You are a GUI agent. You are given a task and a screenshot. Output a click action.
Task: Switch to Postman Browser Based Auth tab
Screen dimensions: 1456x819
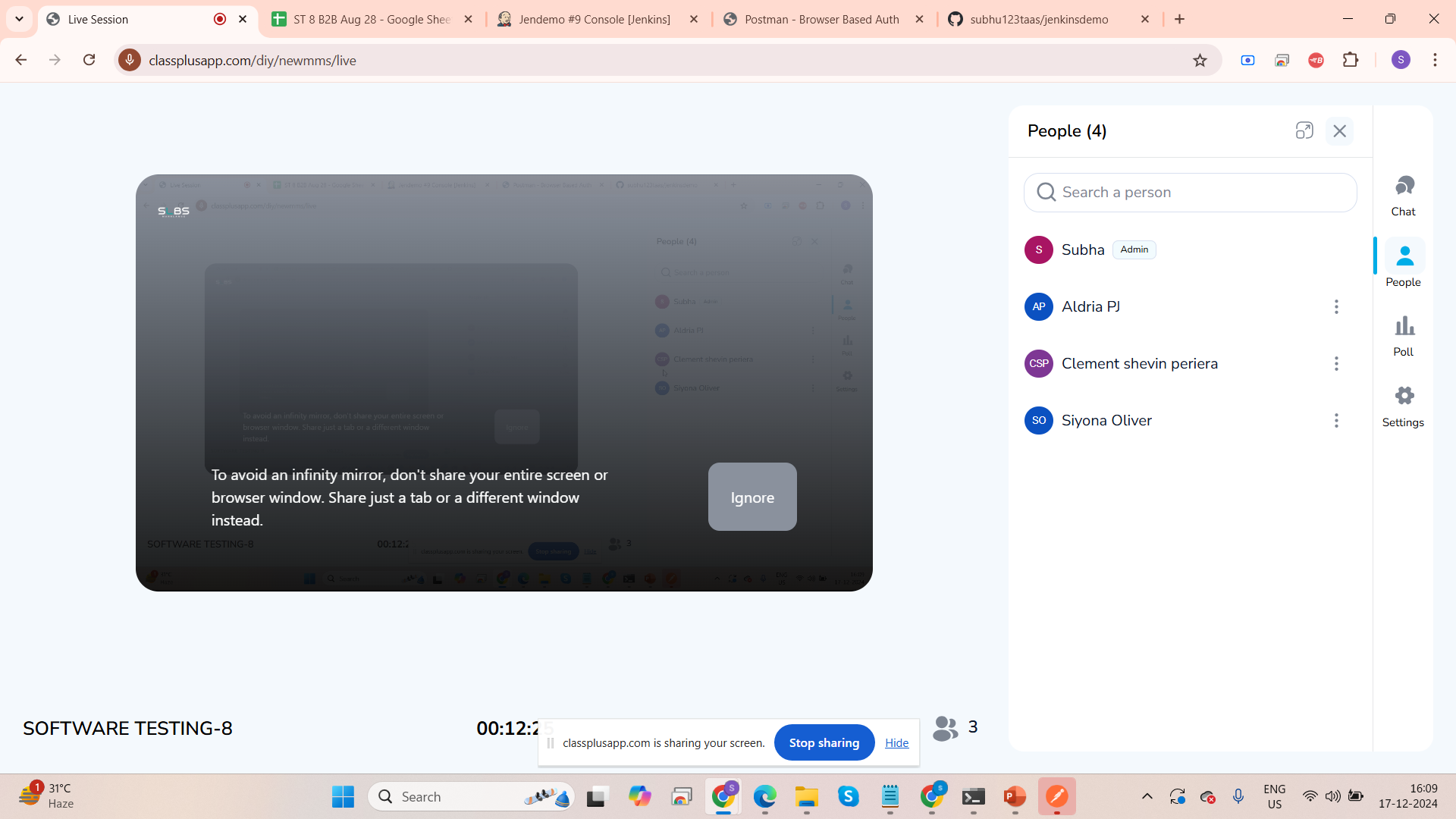(821, 20)
